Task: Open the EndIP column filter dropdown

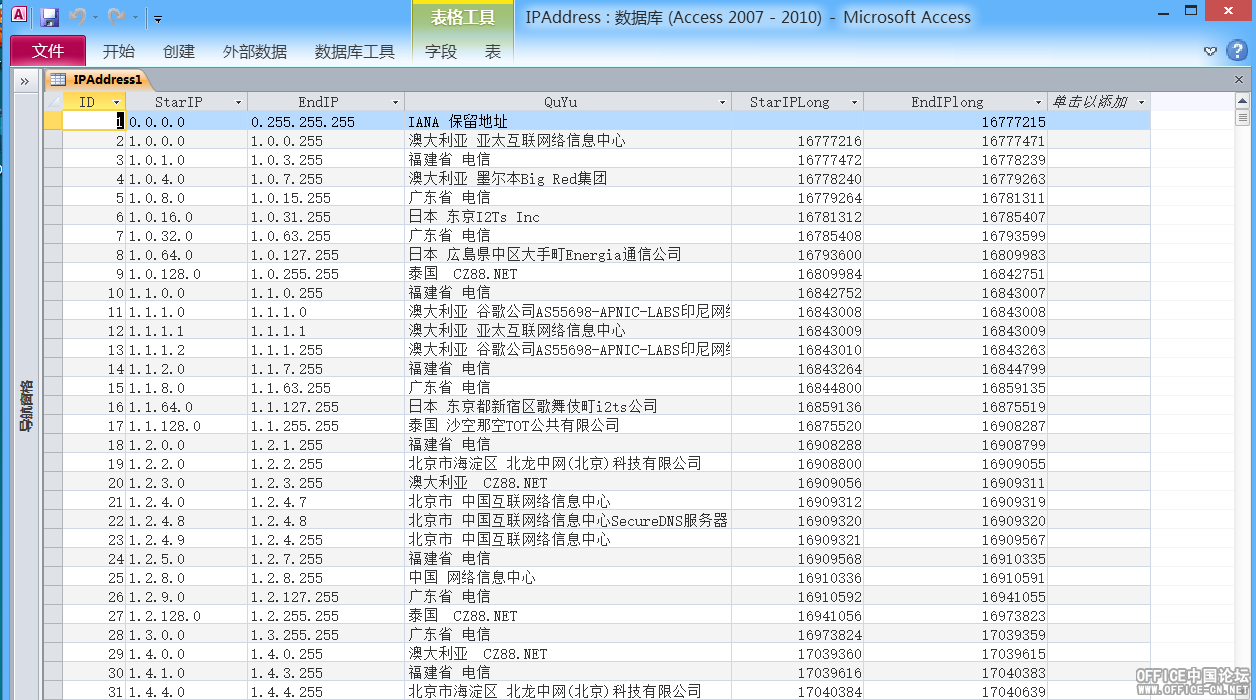Action: tap(395, 102)
